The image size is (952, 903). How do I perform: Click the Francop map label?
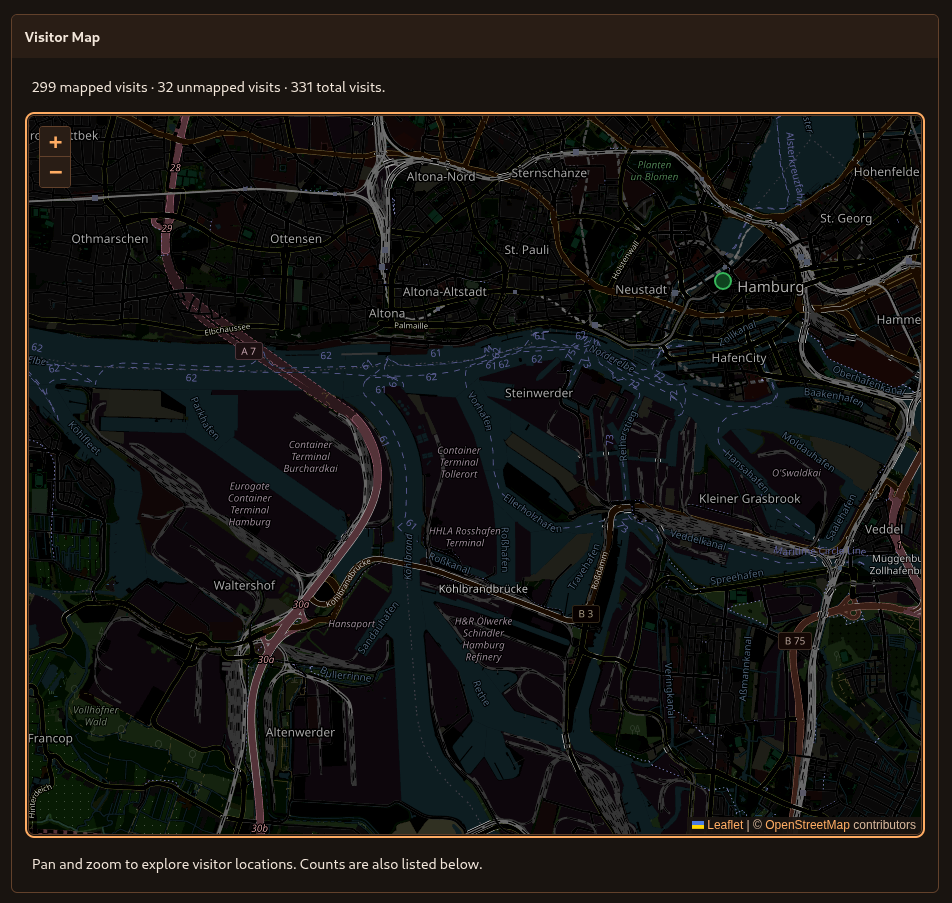[x=50, y=738]
